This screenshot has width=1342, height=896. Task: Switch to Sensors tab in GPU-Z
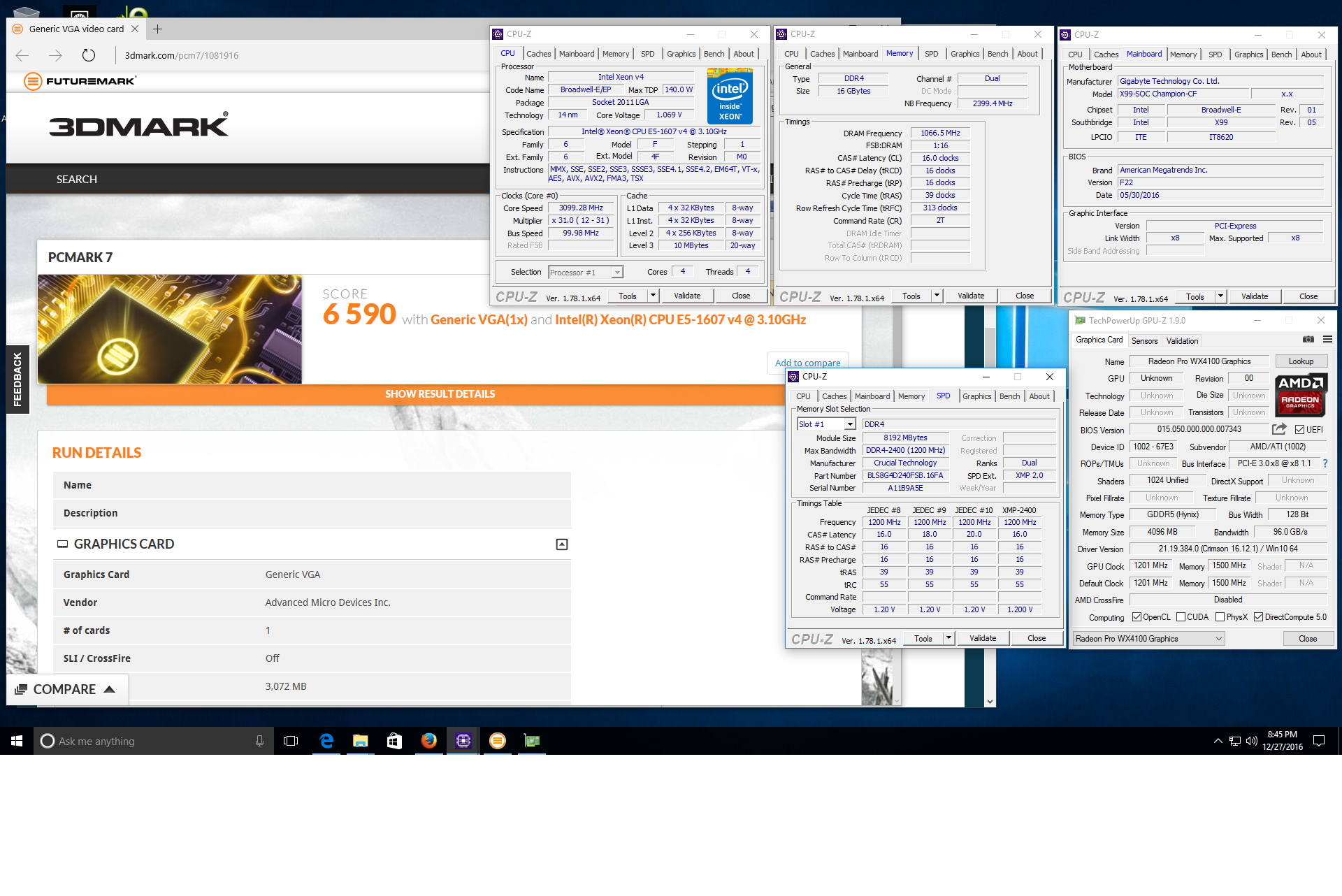(x=1144, y=341)
